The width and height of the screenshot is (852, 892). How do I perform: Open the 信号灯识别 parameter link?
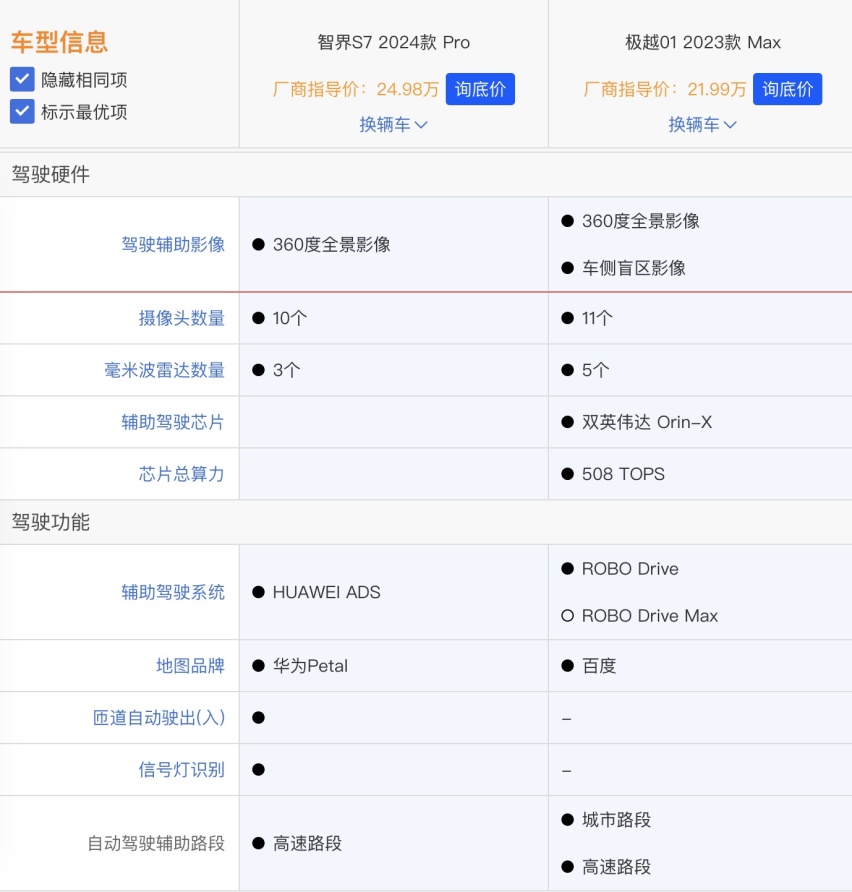tap(181, 770)
